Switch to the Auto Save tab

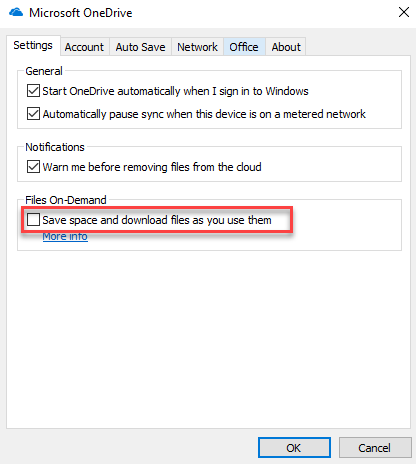click(x=140, y=47)
